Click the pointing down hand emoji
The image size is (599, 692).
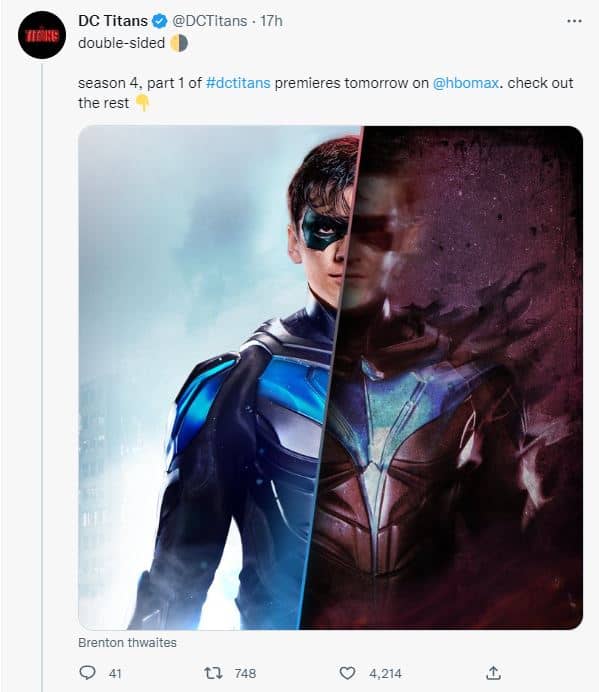pos(143,103)
